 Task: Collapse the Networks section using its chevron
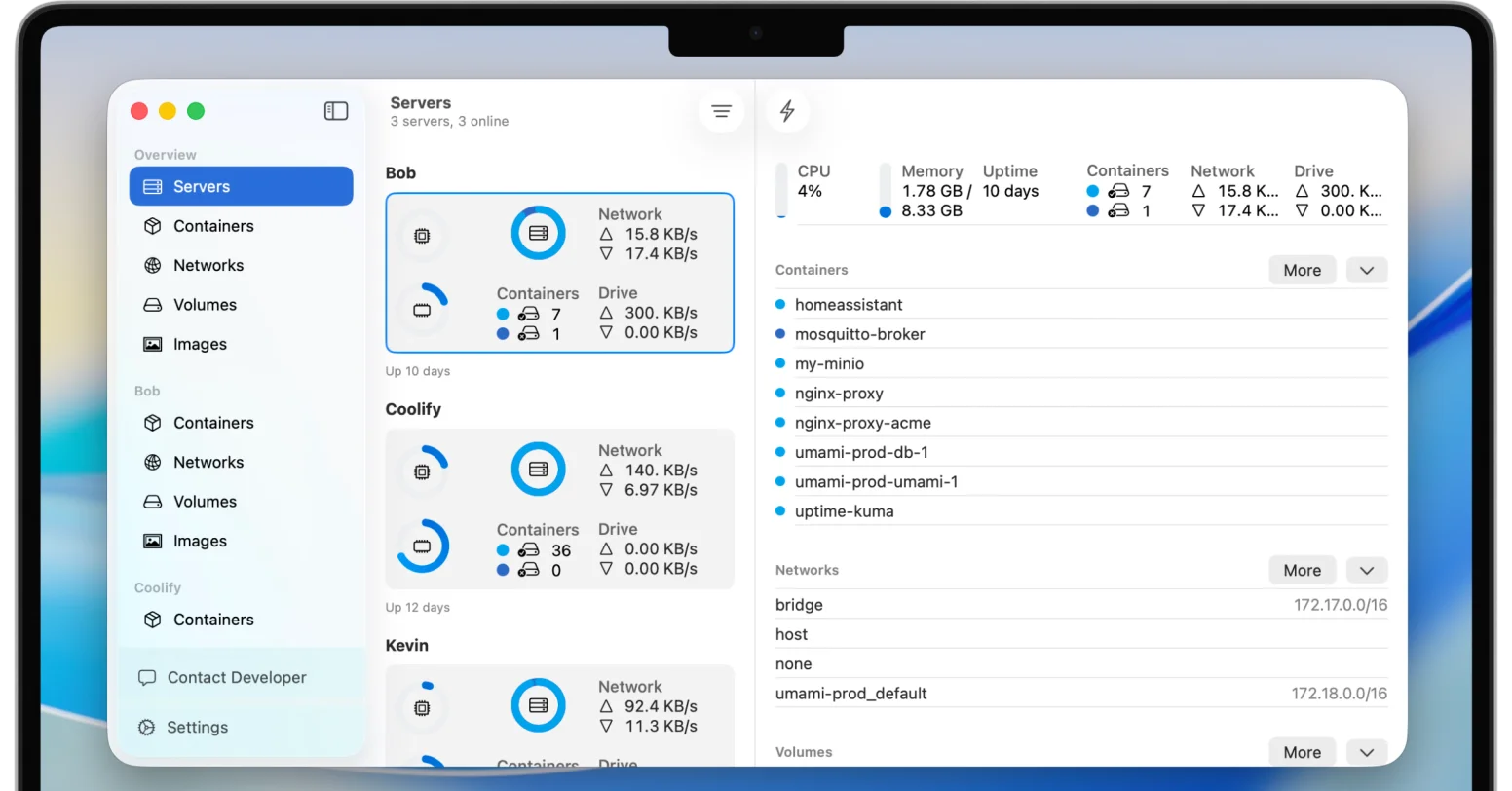[1366, 570]
